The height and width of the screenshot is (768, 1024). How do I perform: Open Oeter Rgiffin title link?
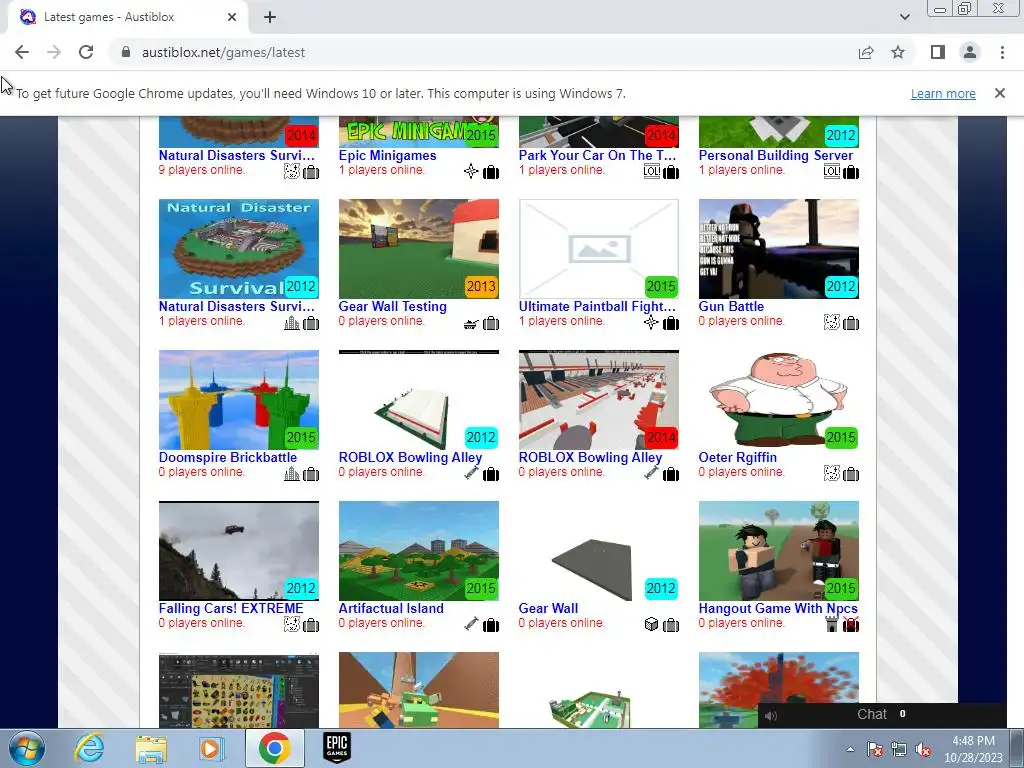[x=737, y=457]
